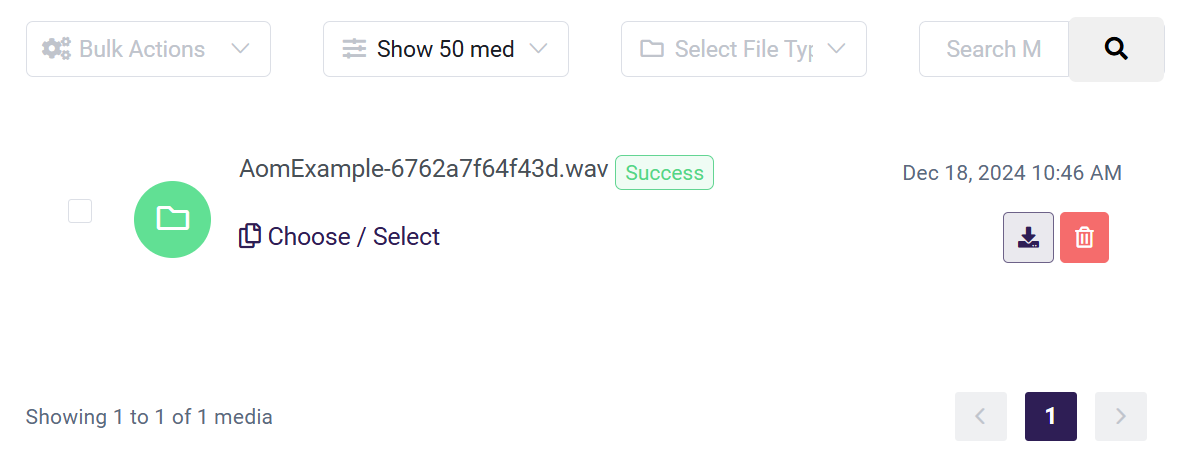The image size is (1193, 470).
Task: Download the AomExample wav file
Action: (1028, 238)
